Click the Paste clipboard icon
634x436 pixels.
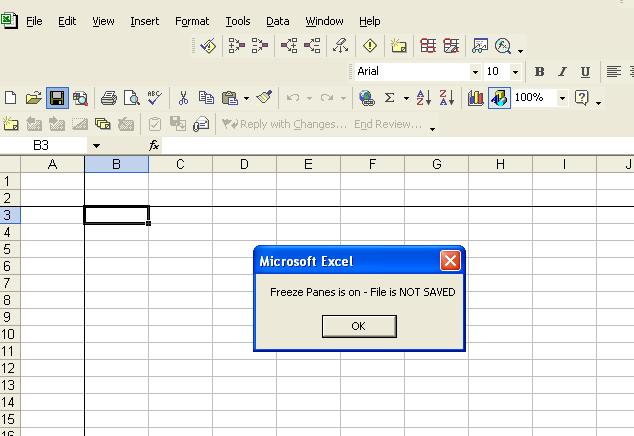pyautogui.click(x=230, y=98)
